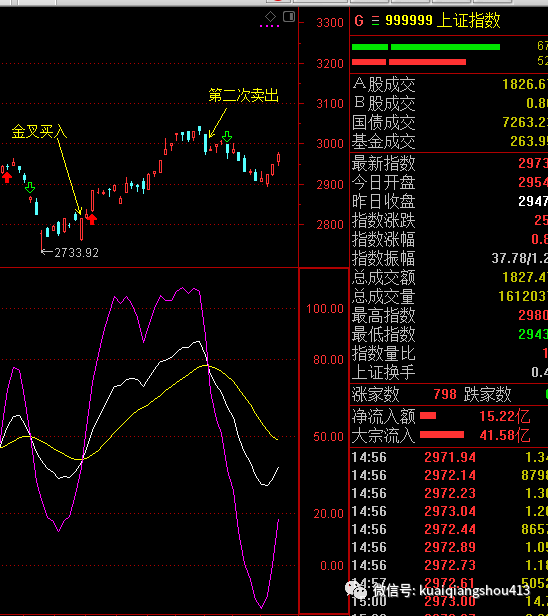Click the 7263 bond turnover value
548x616 pixels.
point(525,122)
